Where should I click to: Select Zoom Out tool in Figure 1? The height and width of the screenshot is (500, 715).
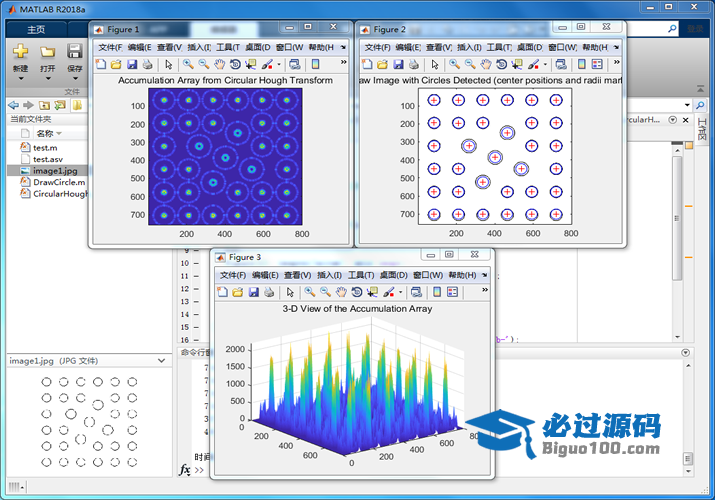point(203,64)
